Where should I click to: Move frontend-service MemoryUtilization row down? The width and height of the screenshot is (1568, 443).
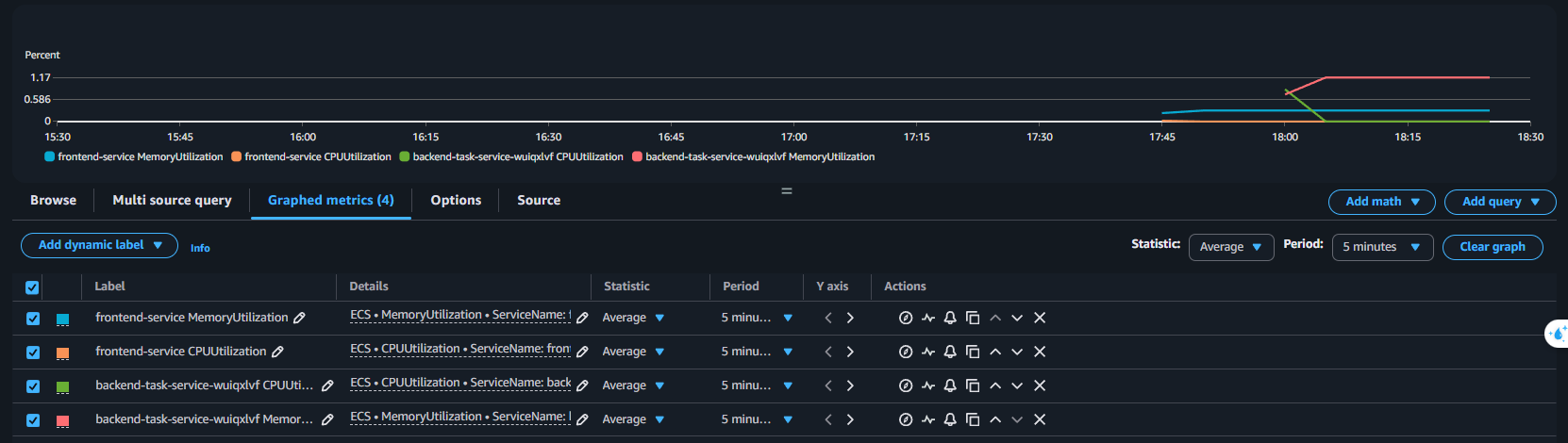pyautogui.click(x=1017, y=318)
